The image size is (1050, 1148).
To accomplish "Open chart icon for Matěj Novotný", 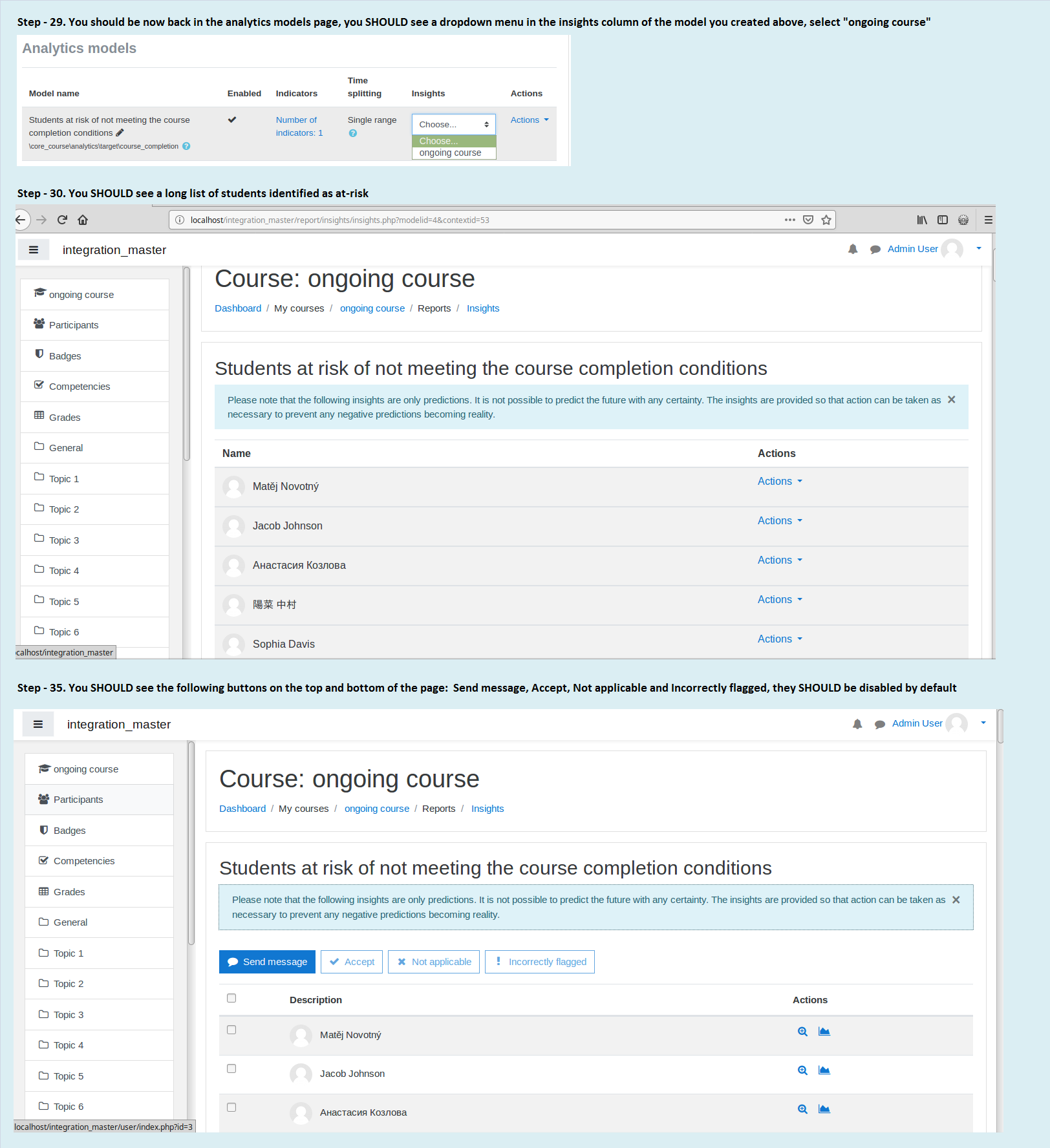I will pyautogui.click(x=824, y=1032).
